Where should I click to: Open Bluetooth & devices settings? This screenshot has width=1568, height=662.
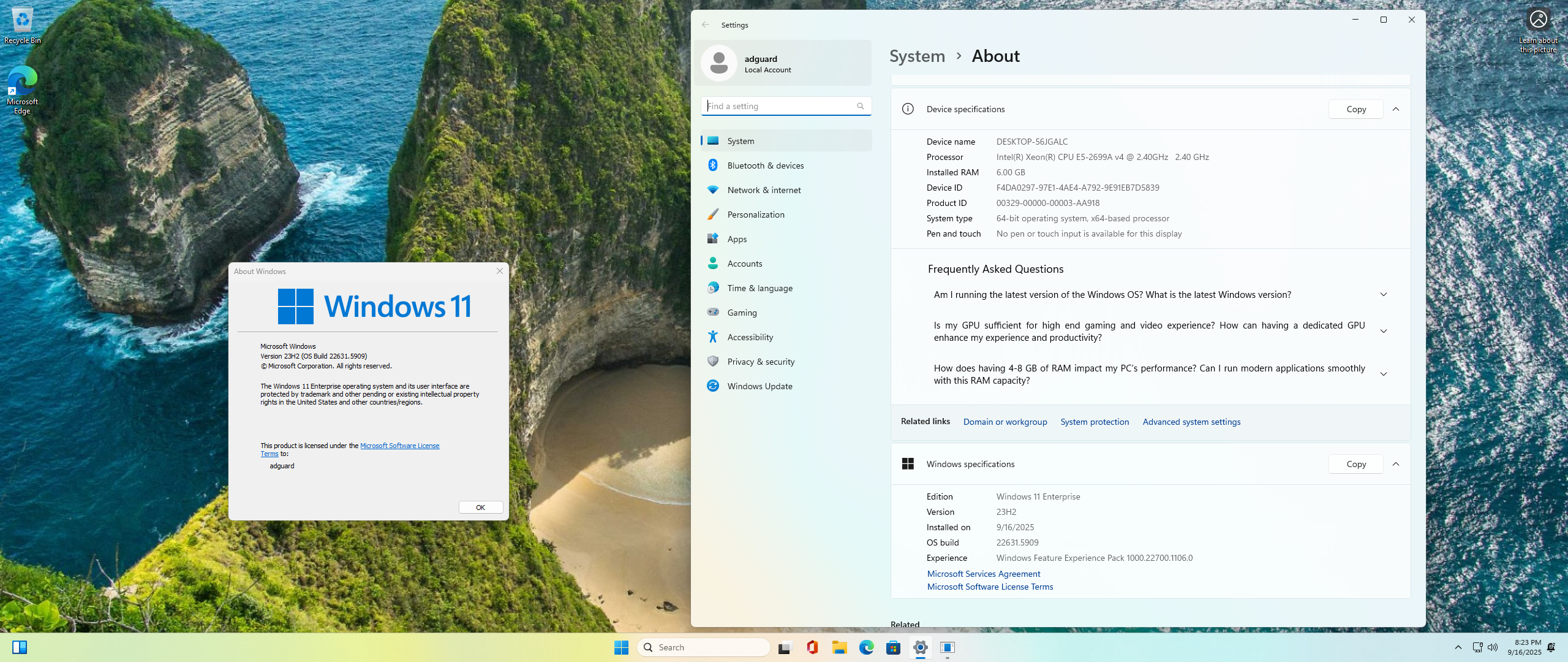[x=786, y=165]
